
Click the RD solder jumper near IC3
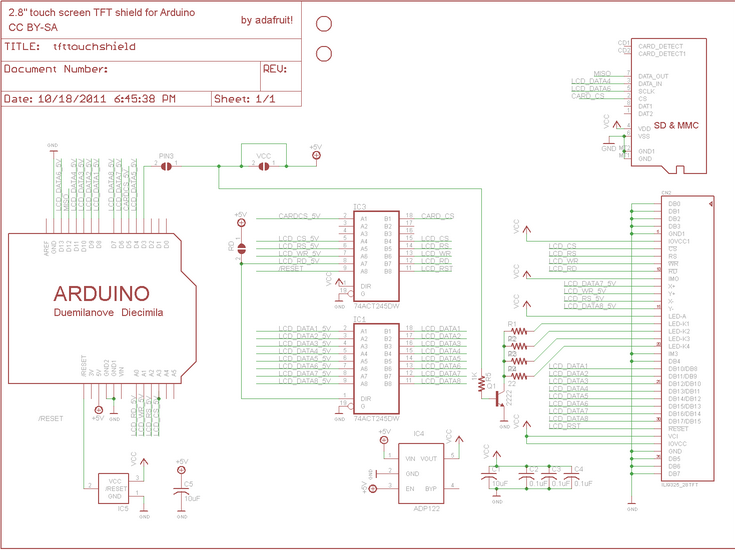point(241,248)
